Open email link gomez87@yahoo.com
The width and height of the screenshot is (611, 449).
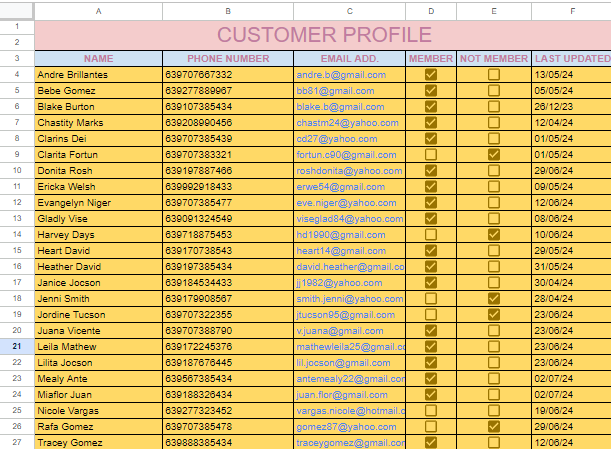pyautogui.click(x=346, y=426)
